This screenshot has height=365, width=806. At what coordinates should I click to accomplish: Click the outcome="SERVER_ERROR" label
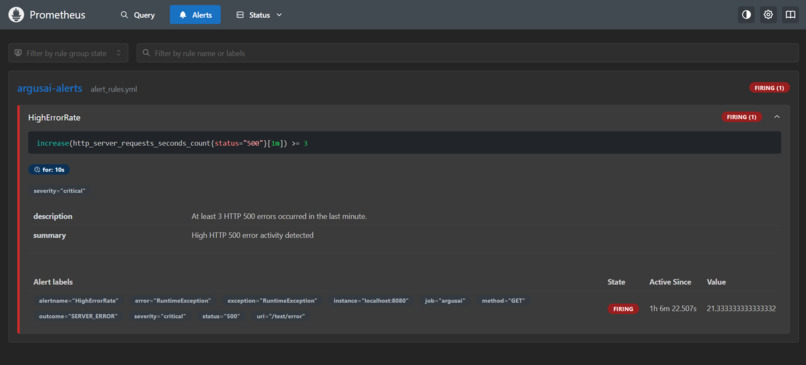[78, 316]
